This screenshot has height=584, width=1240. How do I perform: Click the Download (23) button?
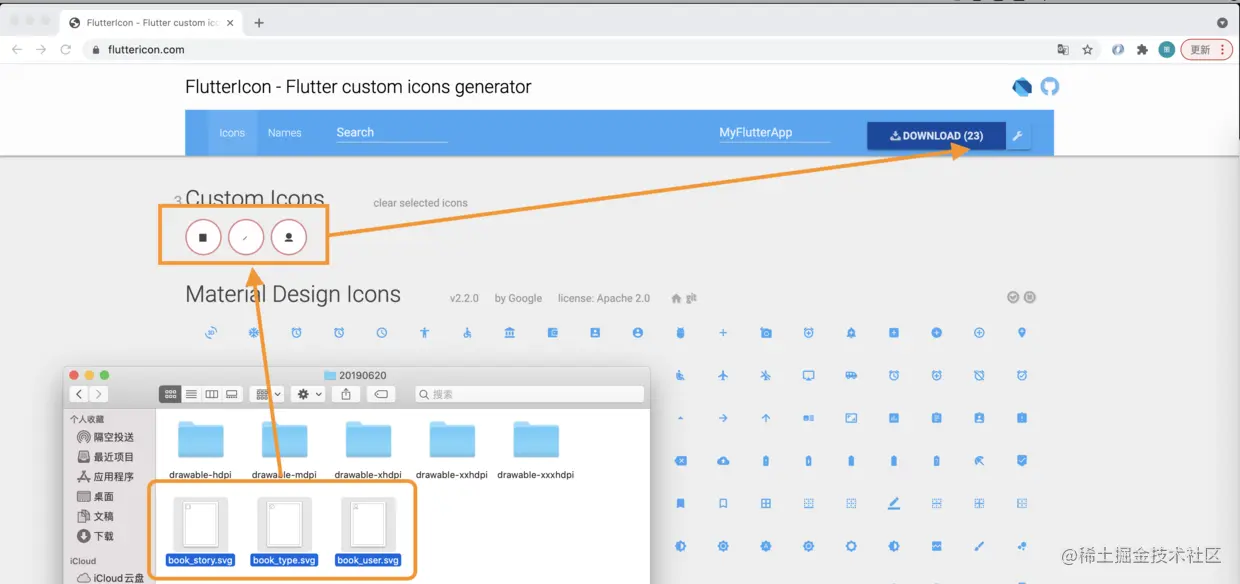(x=936, y=136)
